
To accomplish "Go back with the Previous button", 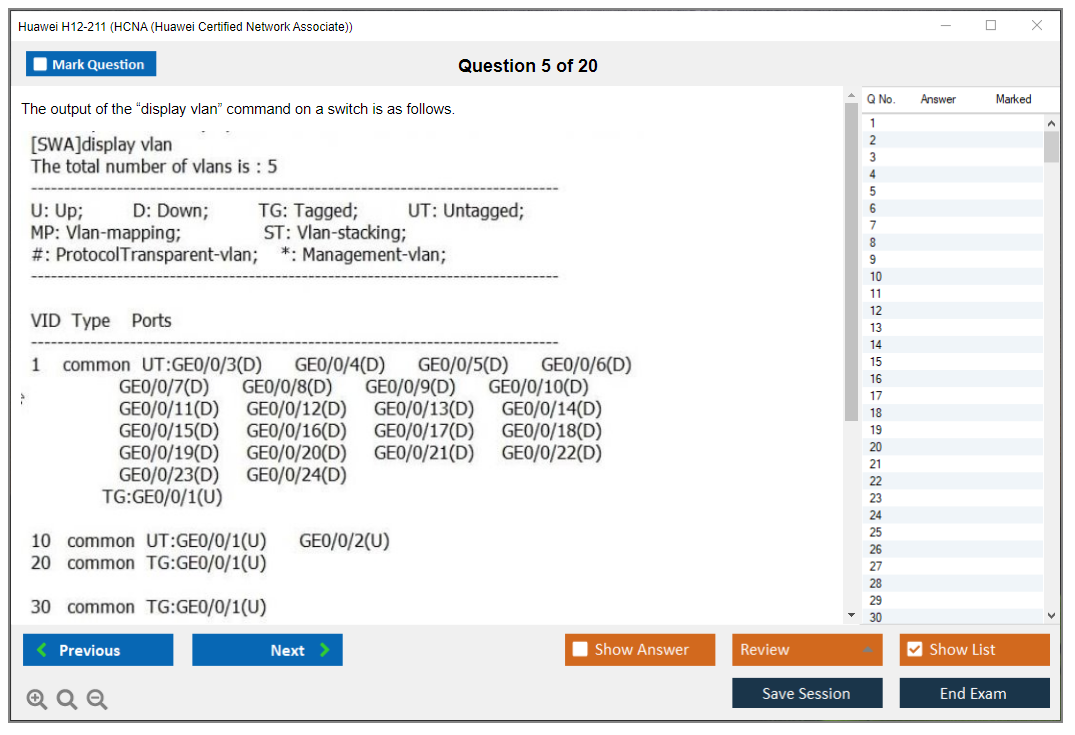I will (x=98, y=650).
